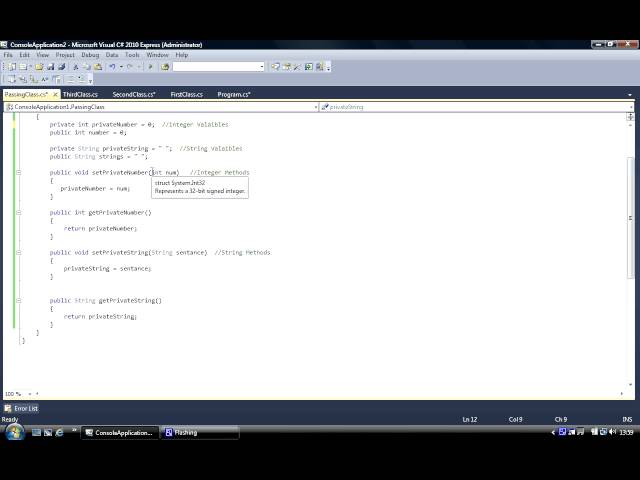640x480 pixels.
Task: Click the editor scroll down arrow
Action: (630, 384)
